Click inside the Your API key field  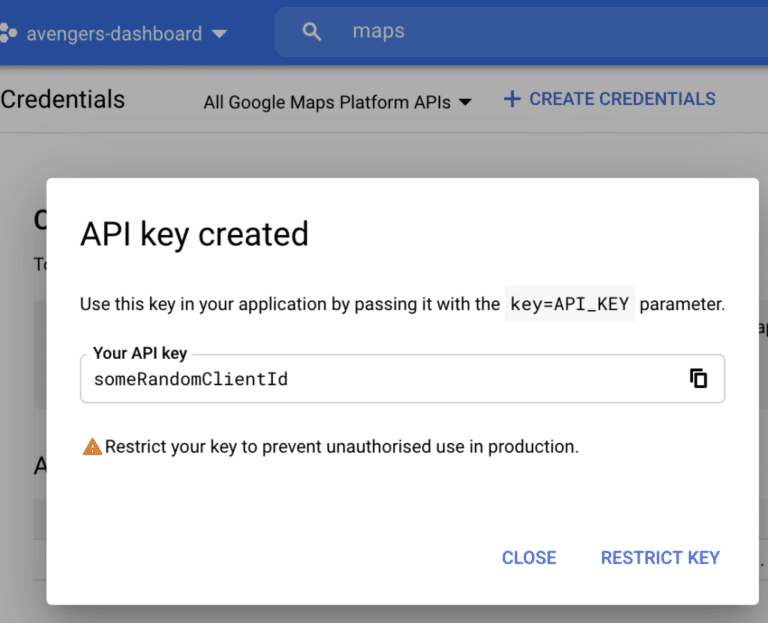402,379
